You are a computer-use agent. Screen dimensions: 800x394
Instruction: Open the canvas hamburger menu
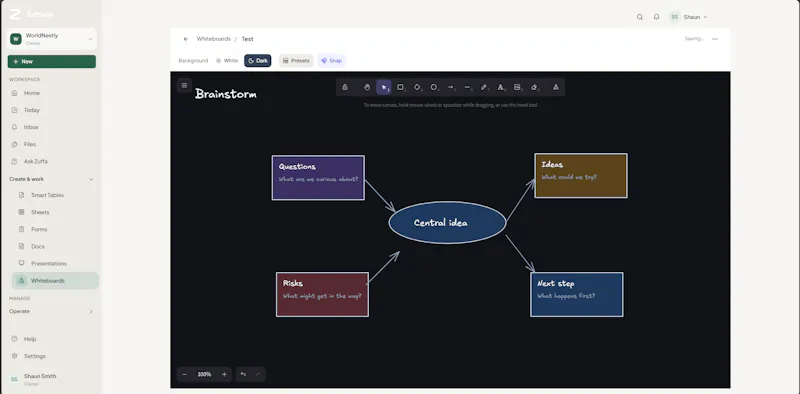pos(184,85)
